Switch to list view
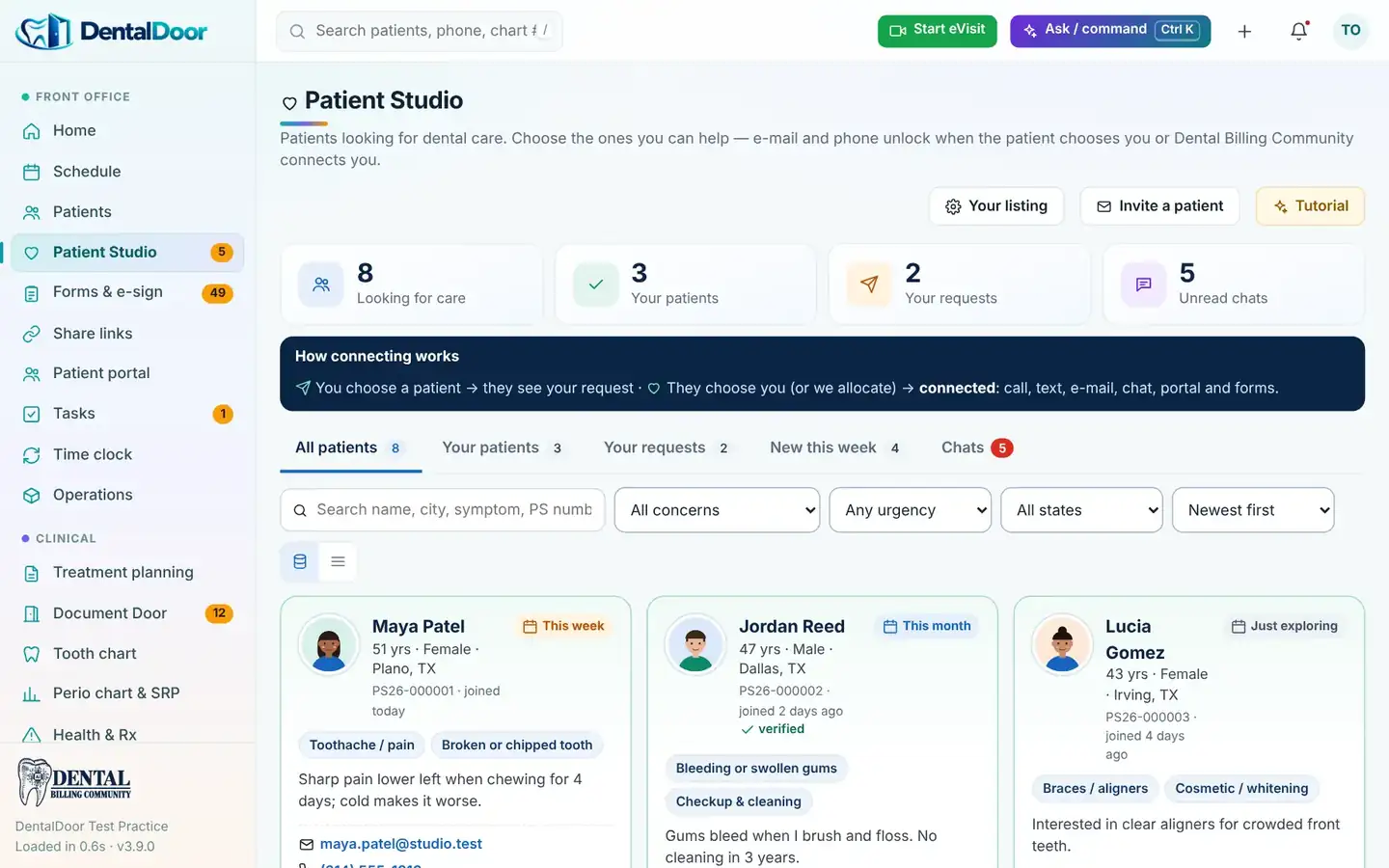The width and height of the screenshot is (1389, 868). pyautogui.click(x=338, y=561)
